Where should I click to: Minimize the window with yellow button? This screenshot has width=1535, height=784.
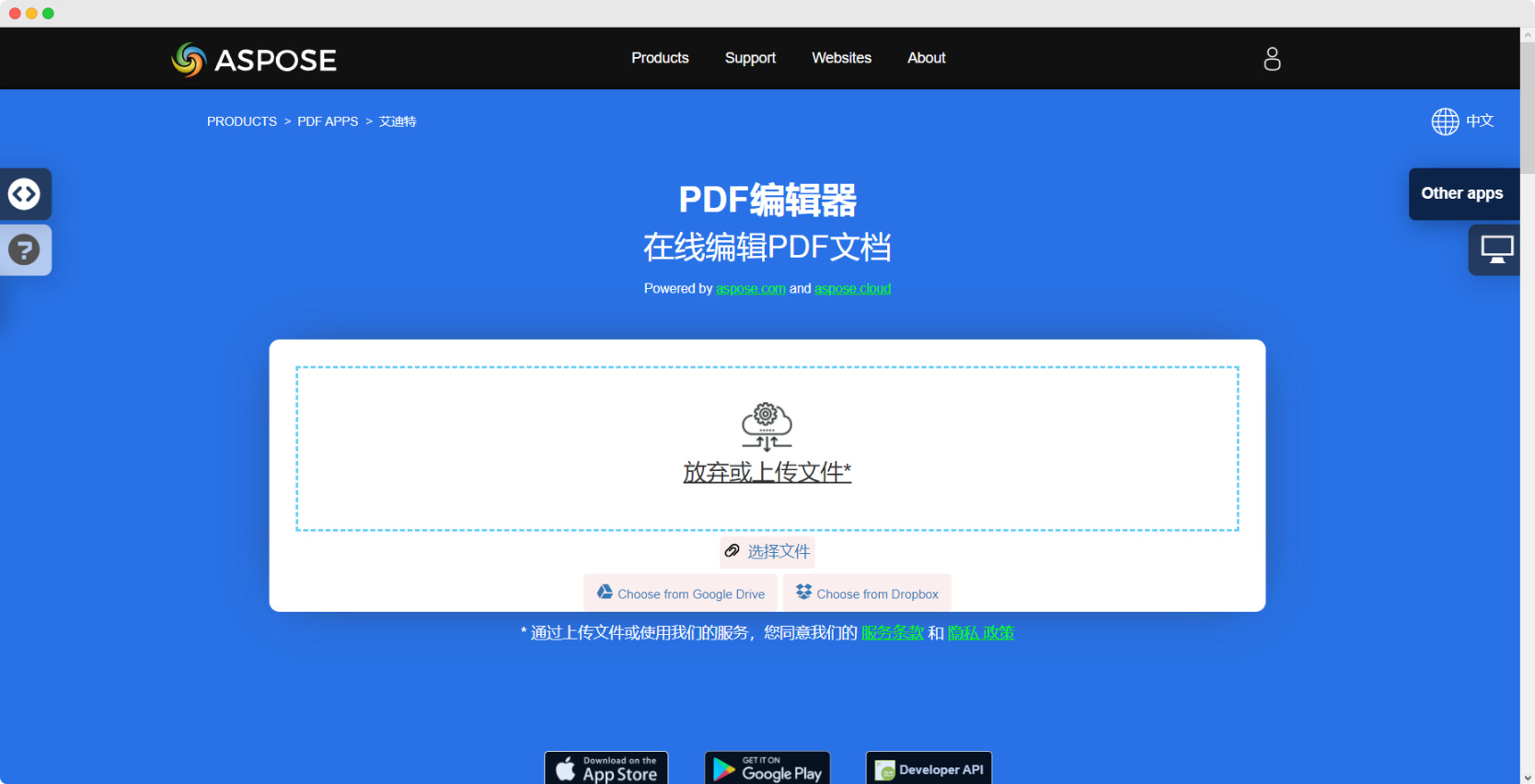31,14
